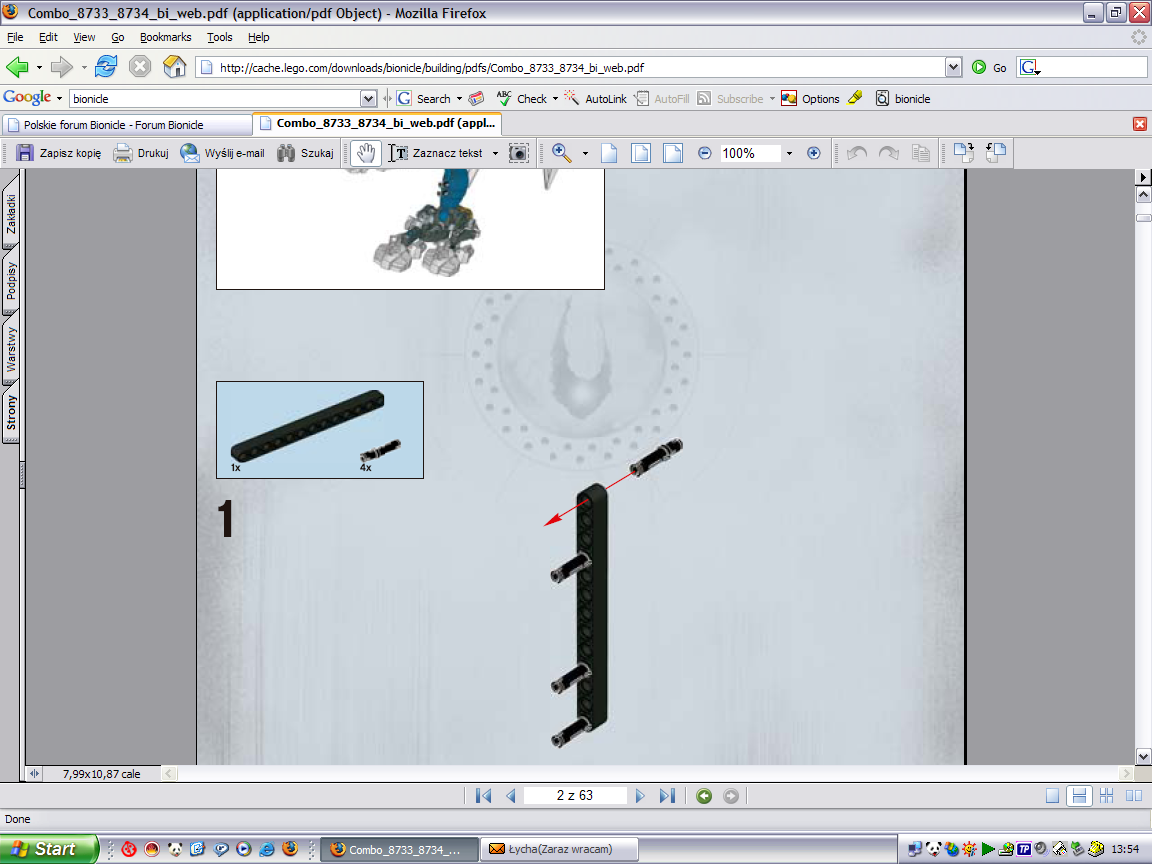Click AutoLink on Google toolbar
1152x864 pixels.
[x=595, y=98]
